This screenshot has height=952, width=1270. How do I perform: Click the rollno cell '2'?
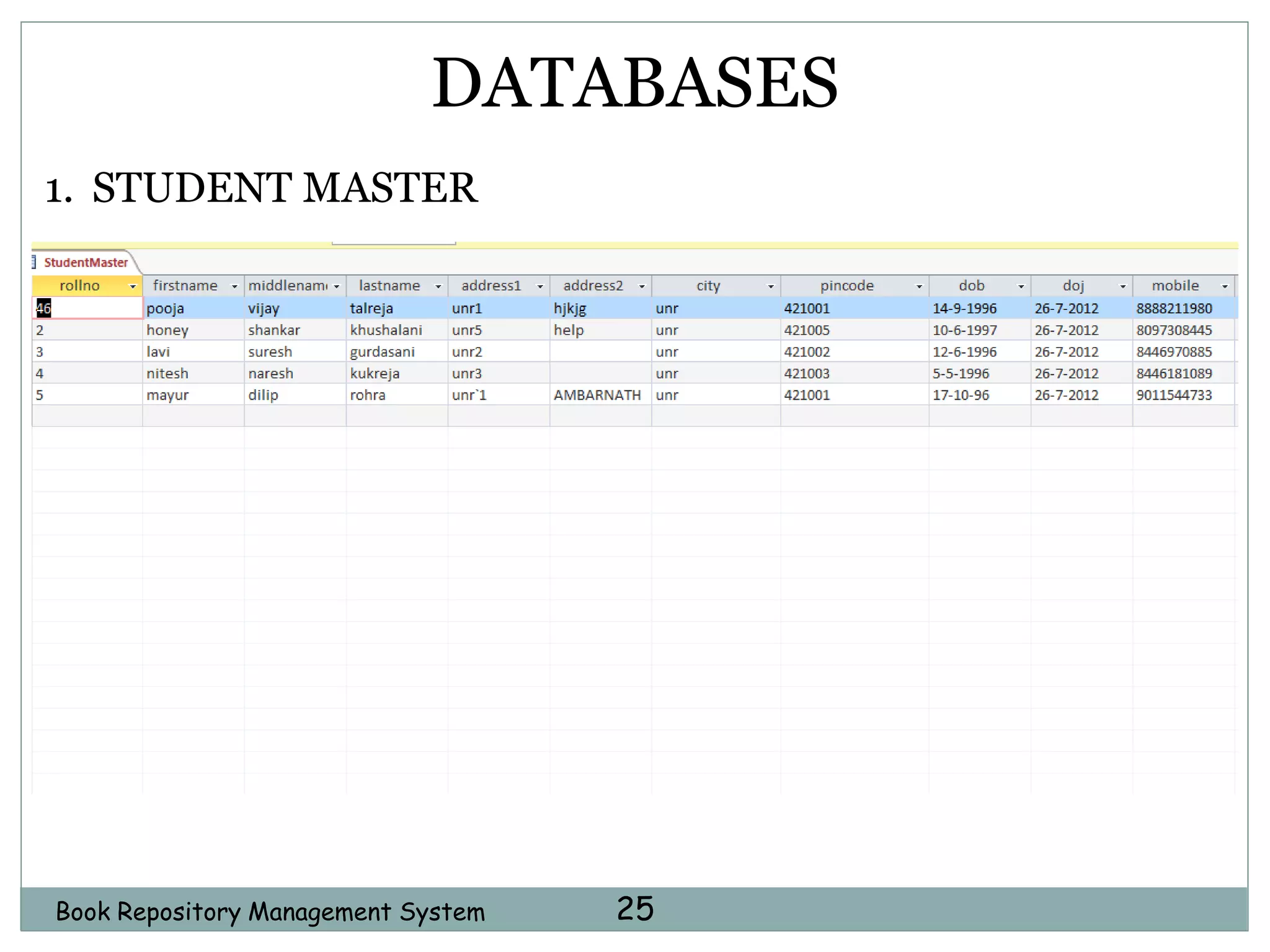point(87,330)
